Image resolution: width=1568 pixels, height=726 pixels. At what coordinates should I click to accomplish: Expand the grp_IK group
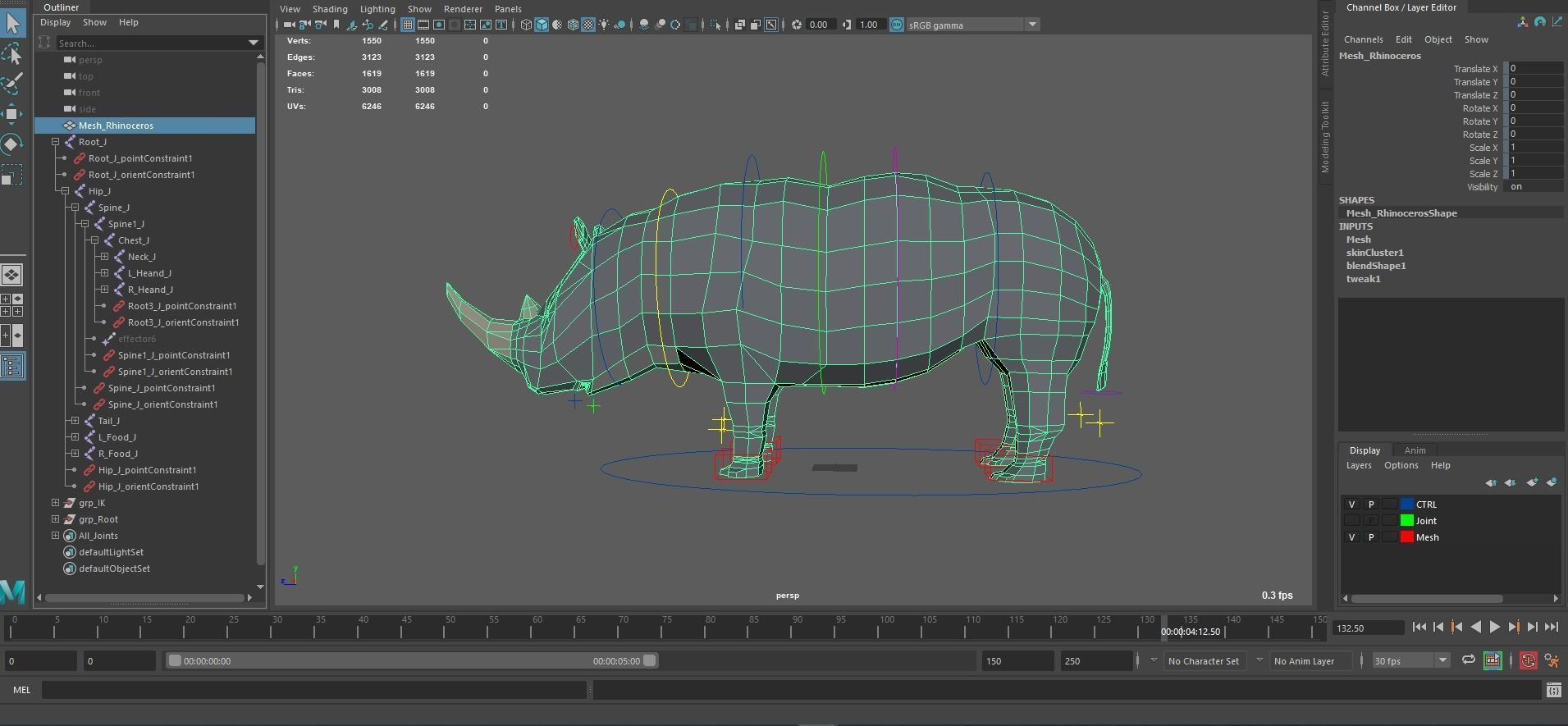(x=56, y=503)
